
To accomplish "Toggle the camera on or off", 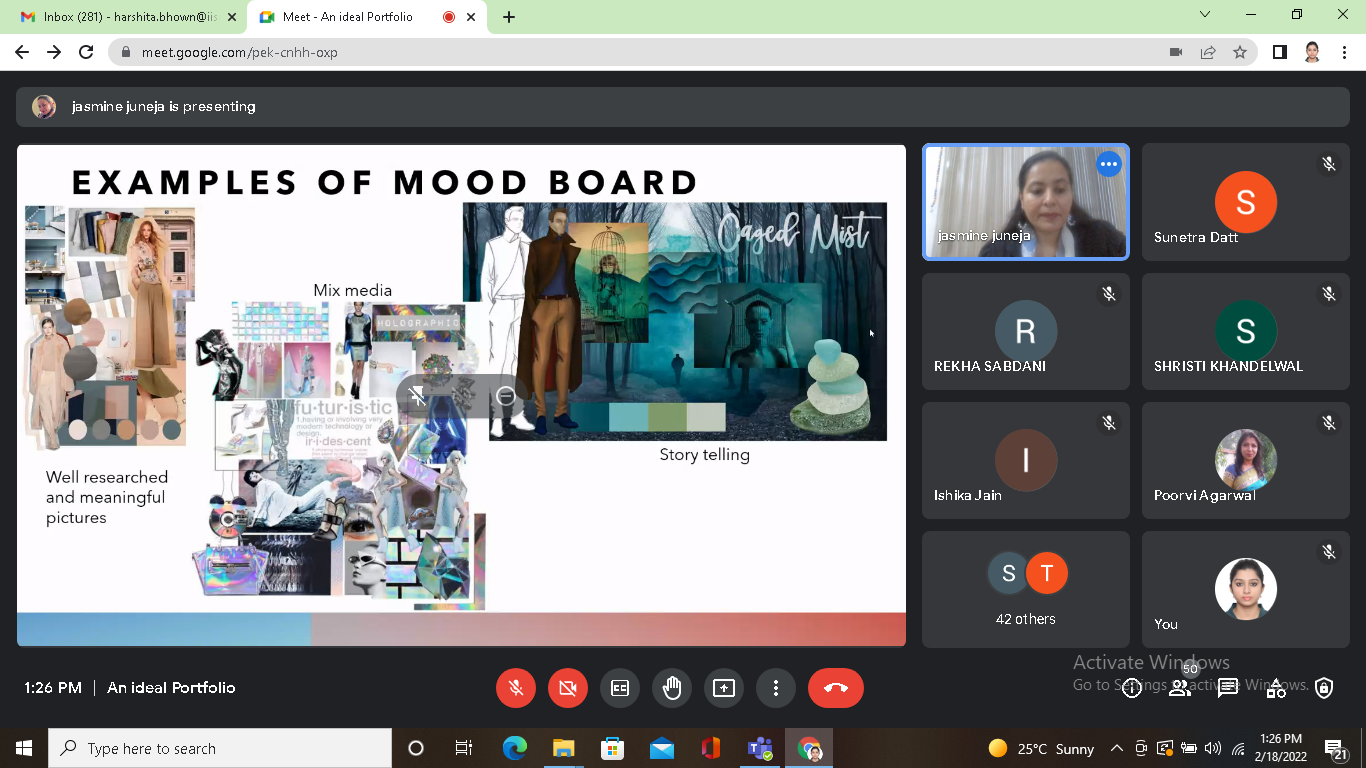I will [x=568, y=688].
